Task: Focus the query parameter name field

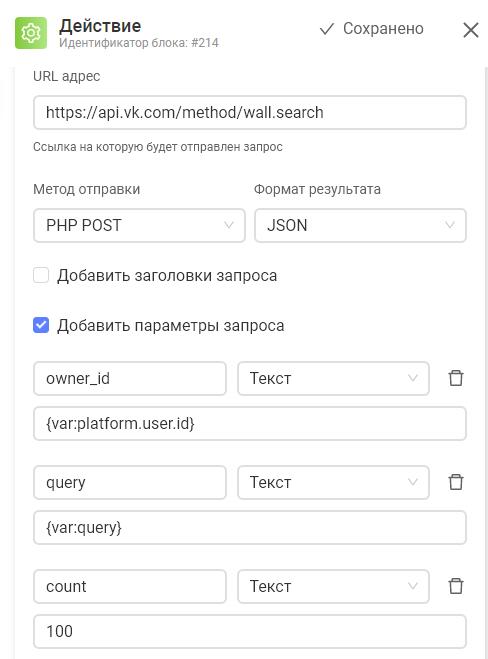Action: [130, 482]
